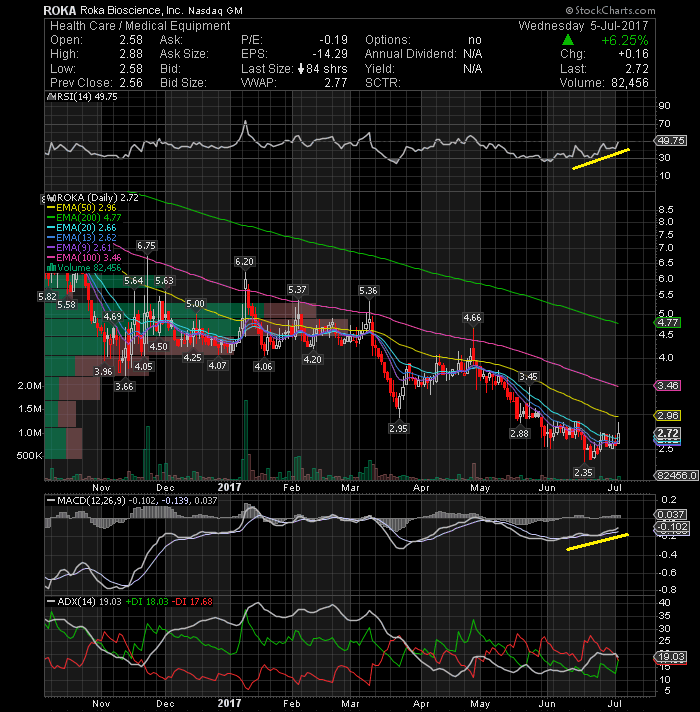Viewport: 700px width, 712px height.
Task: Click the ROKA ticker symbol title
Action: click(x=60, y=10)
